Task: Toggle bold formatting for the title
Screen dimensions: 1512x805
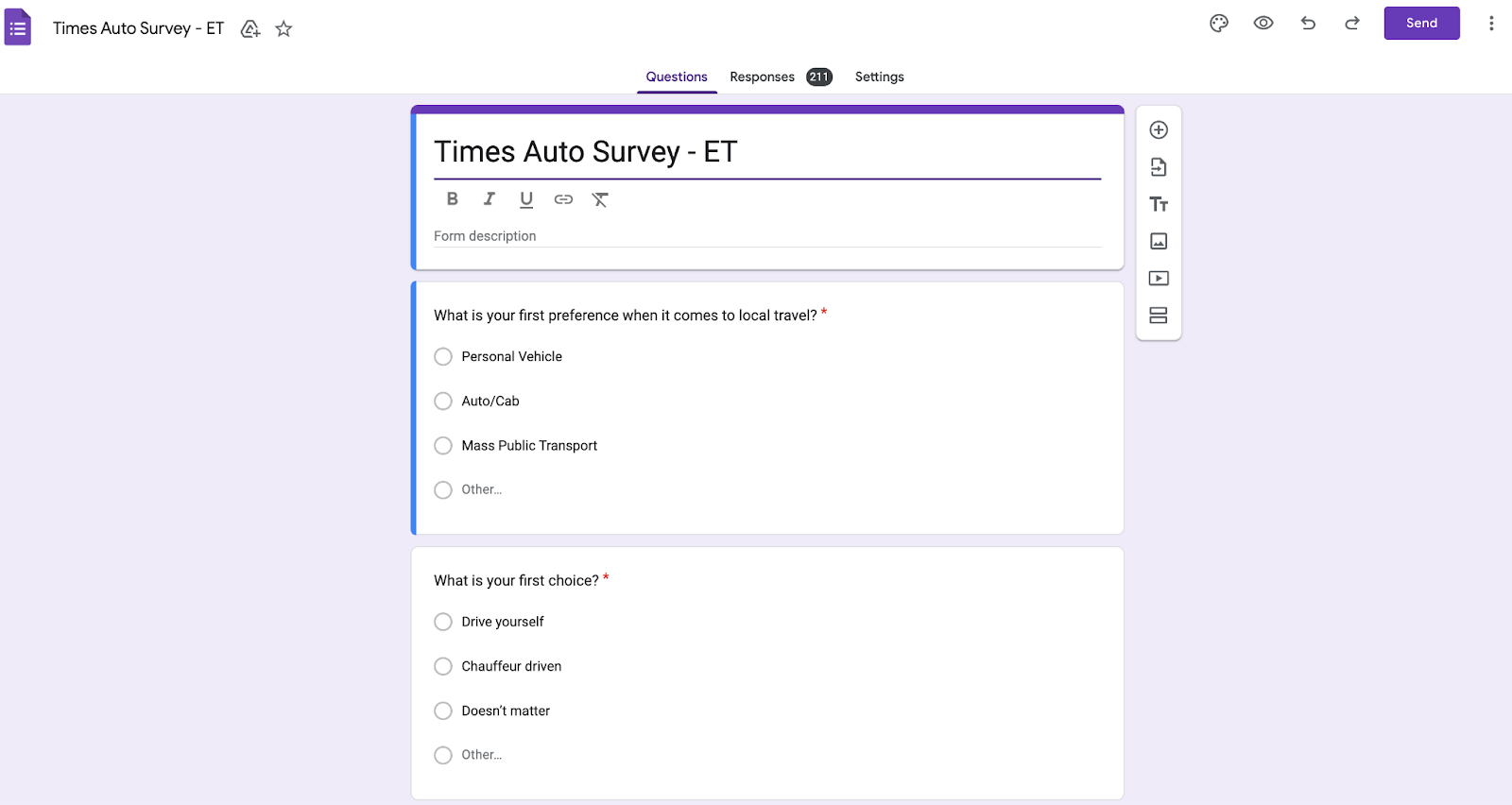Action: pyautogui.click(x=453, y=198)
